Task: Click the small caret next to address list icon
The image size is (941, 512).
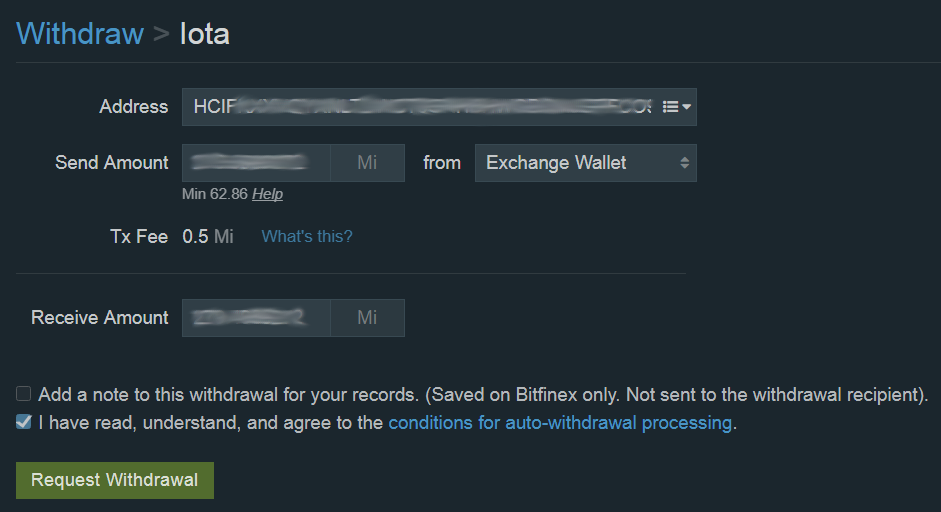Action: point(687,107)
